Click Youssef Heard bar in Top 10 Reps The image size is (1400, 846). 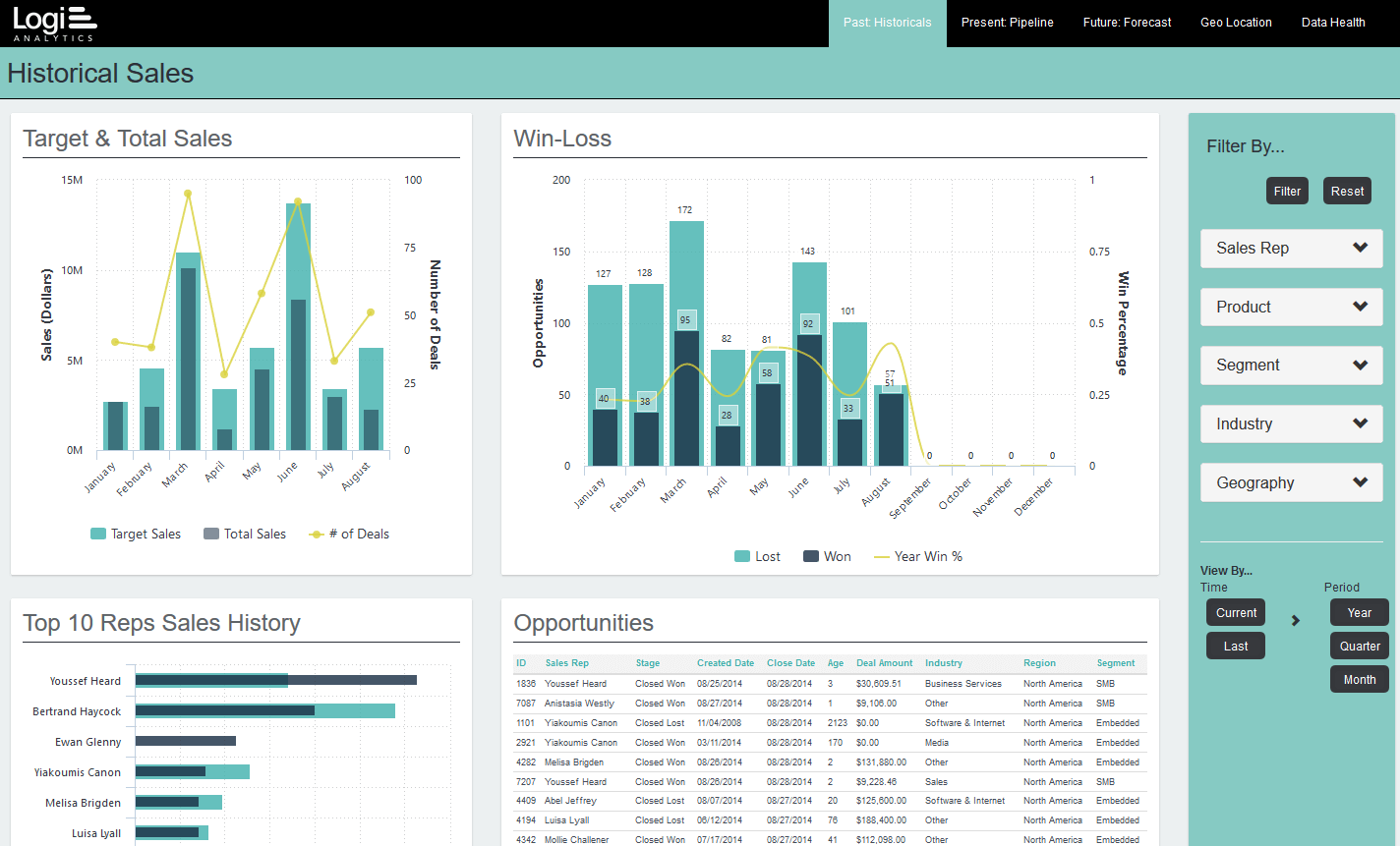pos(275,680)
